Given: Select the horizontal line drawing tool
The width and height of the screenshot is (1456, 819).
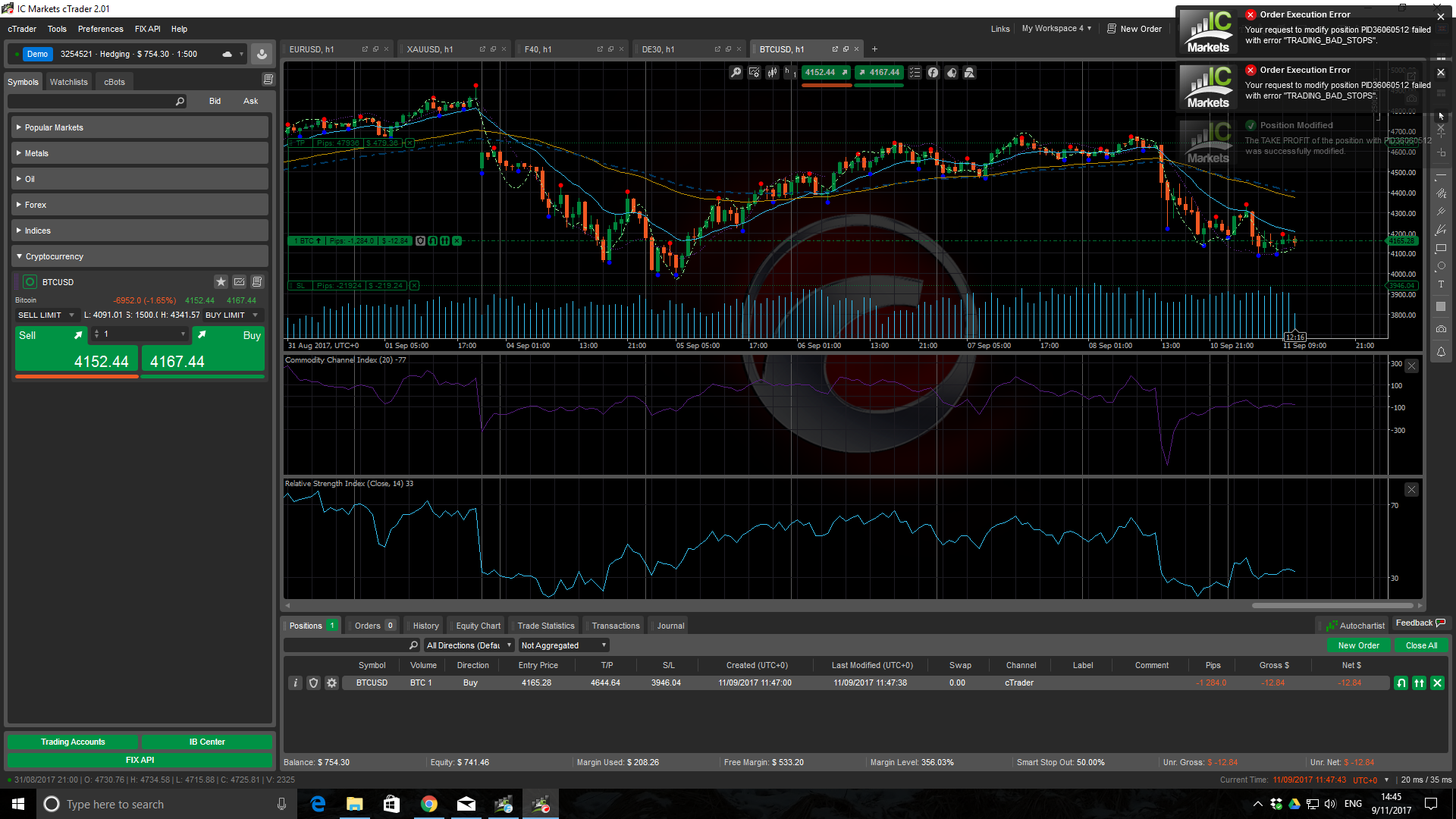Looking at the screenshot, I should 1441,175.
